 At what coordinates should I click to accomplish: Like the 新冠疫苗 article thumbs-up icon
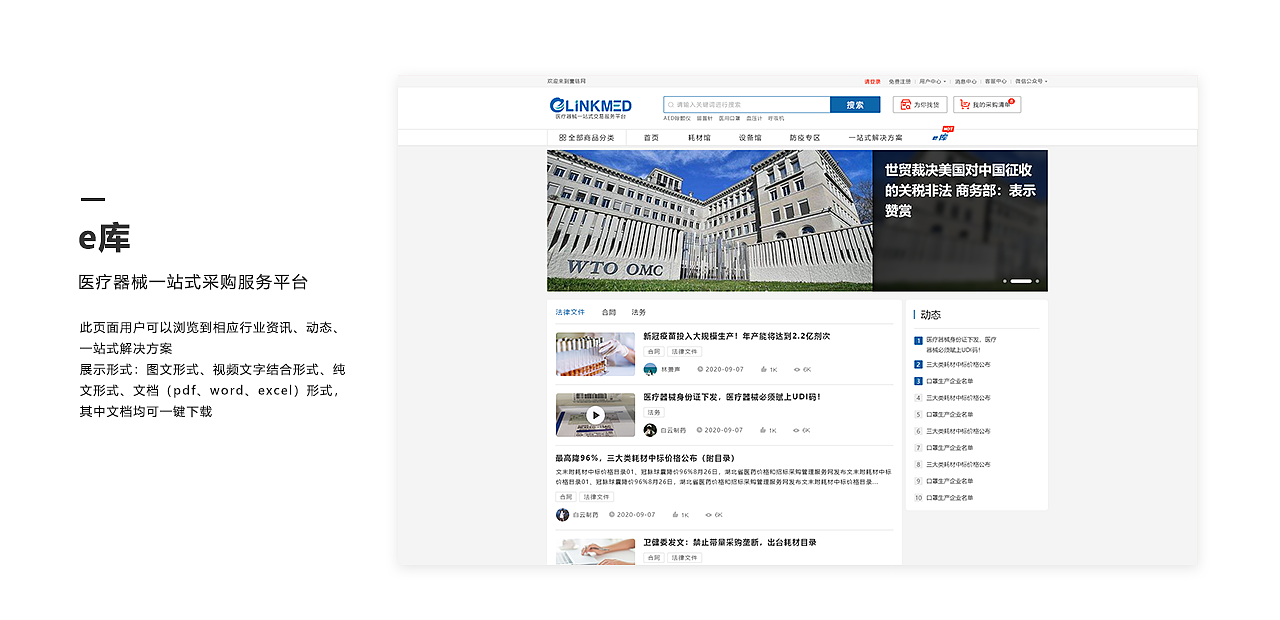click(763, 369)
